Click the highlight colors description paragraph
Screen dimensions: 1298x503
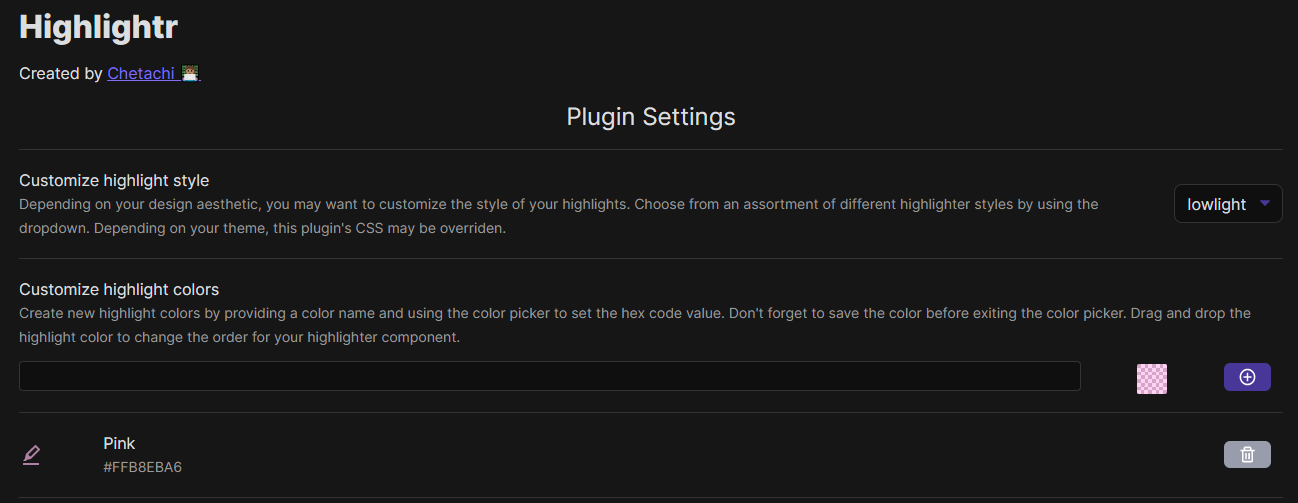[x=635, y=325]
